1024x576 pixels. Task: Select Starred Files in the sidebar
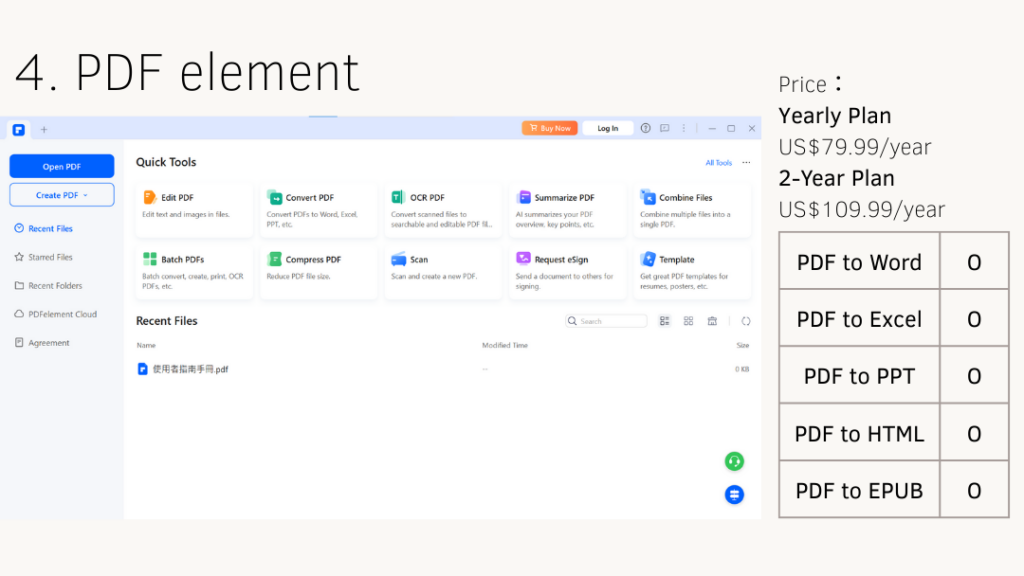click(44, 257)
